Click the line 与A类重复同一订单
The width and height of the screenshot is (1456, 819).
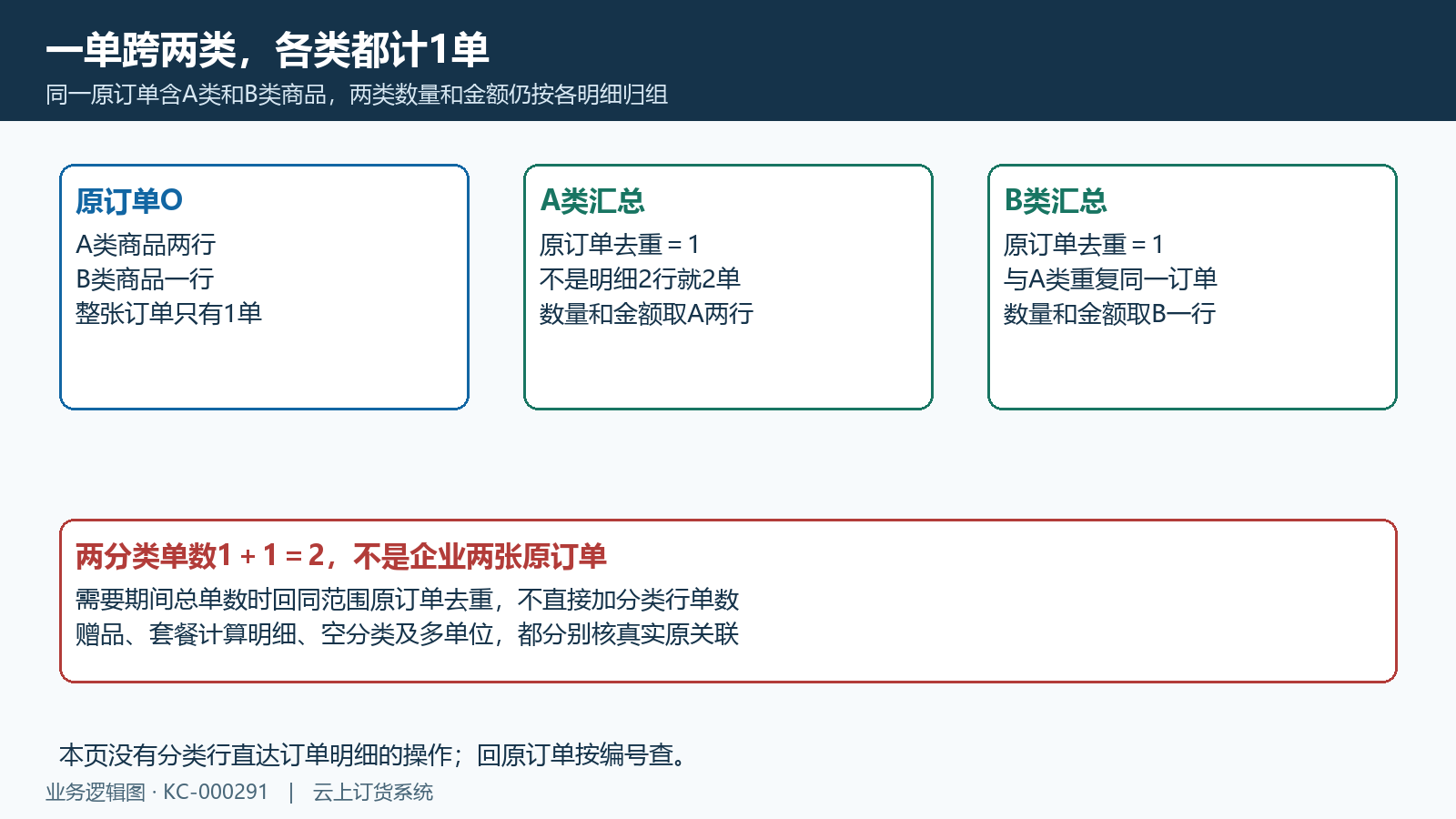coord(1110,279)
